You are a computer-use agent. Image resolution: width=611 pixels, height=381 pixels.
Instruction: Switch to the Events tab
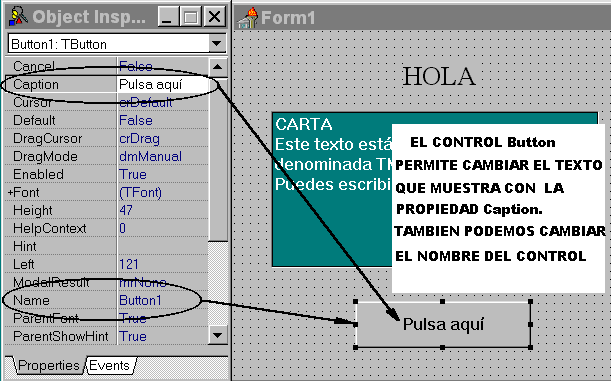point(110,365)
